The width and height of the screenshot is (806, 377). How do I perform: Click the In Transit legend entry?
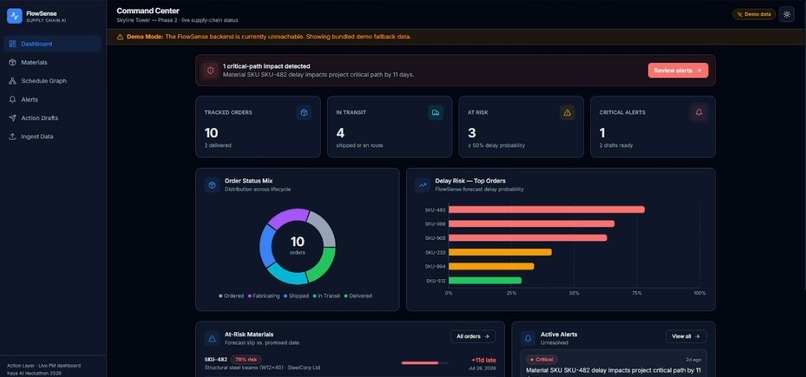326,296
